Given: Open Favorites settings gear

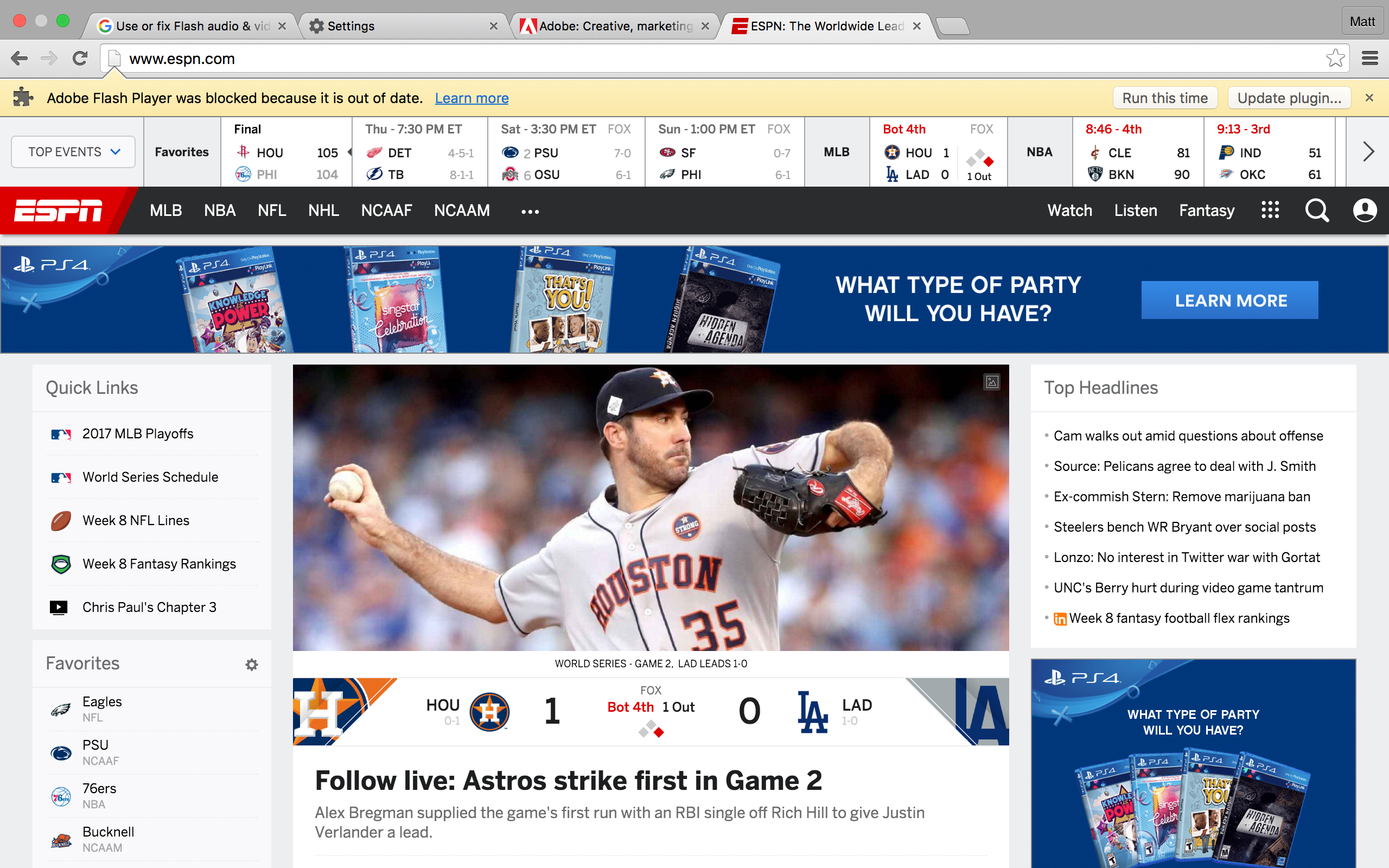Looking at the screenshot, I should [251, 664].
